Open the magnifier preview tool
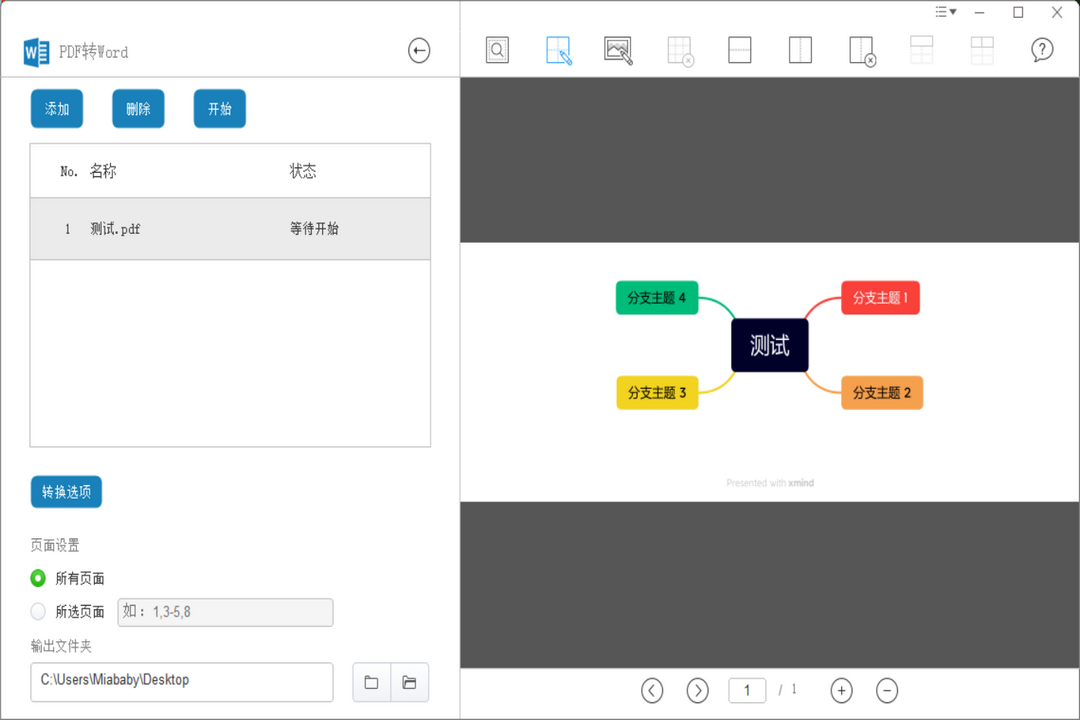Screen dimensions: 1080x720 pyautogui.click(x=497, y=49)
